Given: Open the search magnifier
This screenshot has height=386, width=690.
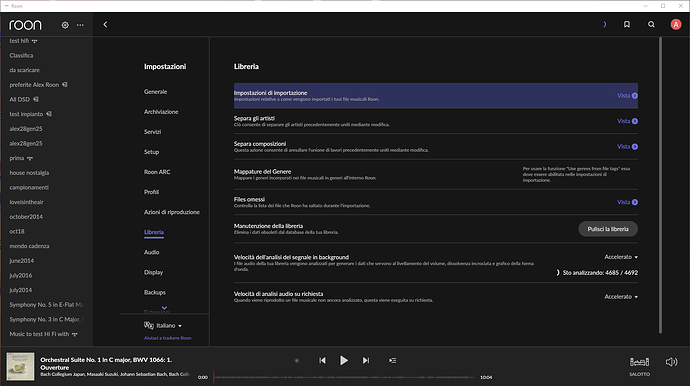Looking at the screenshot, I should (x=651, y=25).
